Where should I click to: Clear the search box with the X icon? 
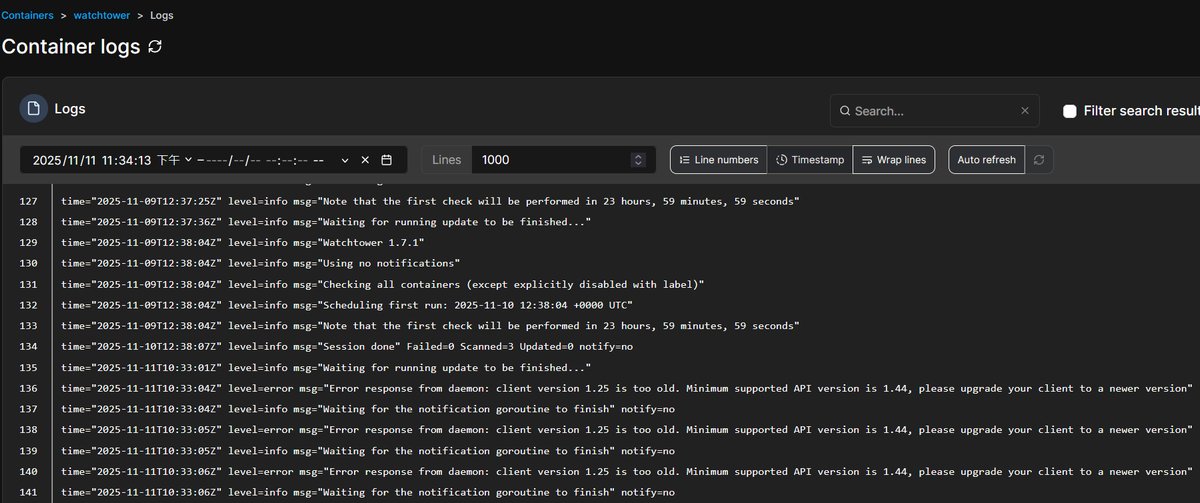[1024, 111]
